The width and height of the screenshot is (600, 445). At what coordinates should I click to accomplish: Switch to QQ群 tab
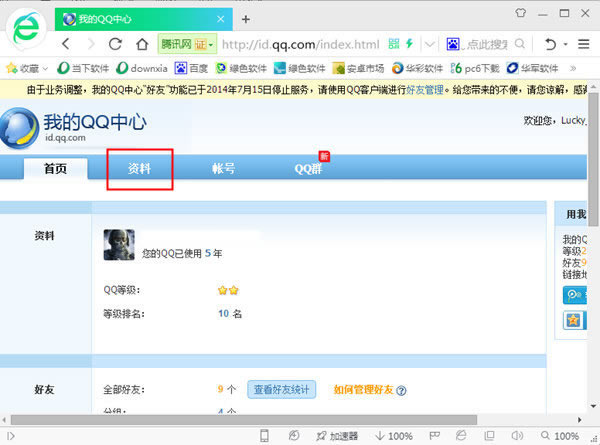point(308,168)
